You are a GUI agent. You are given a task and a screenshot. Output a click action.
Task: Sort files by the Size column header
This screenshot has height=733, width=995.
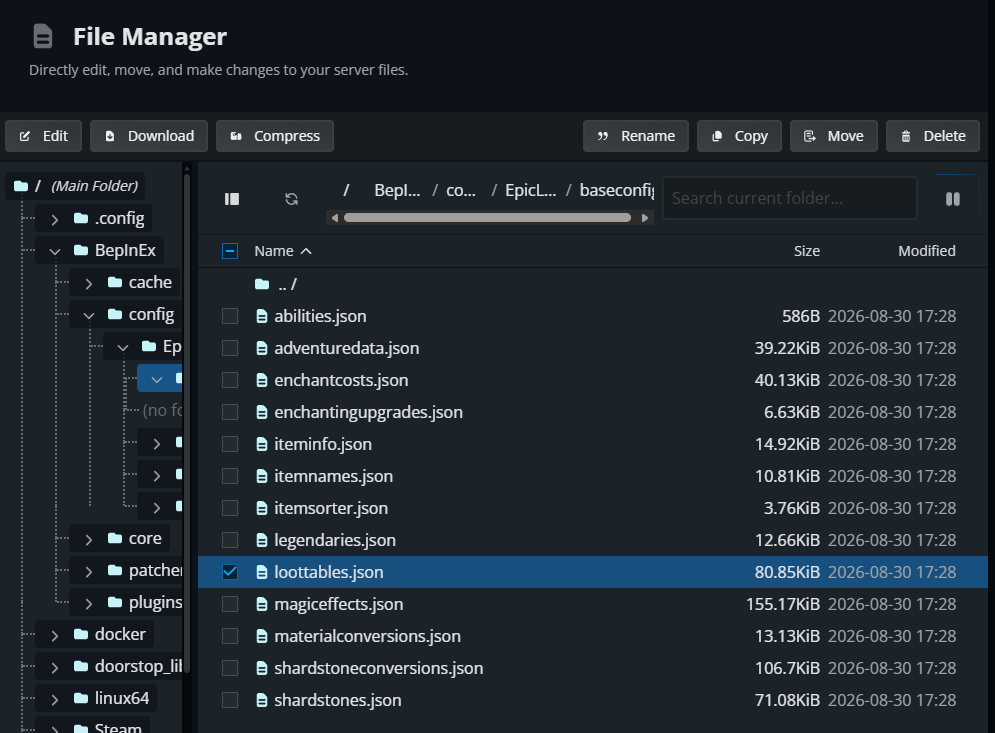tap(807, 251)
